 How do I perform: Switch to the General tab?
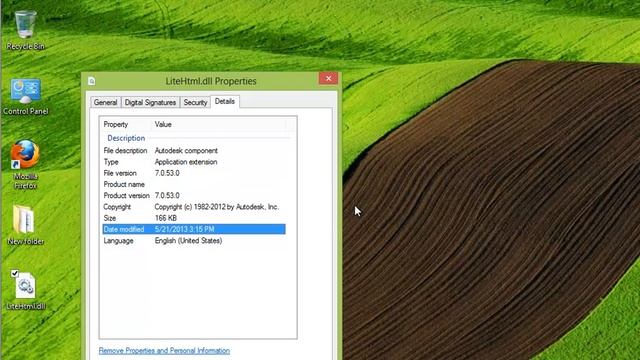tap(105, 102)
